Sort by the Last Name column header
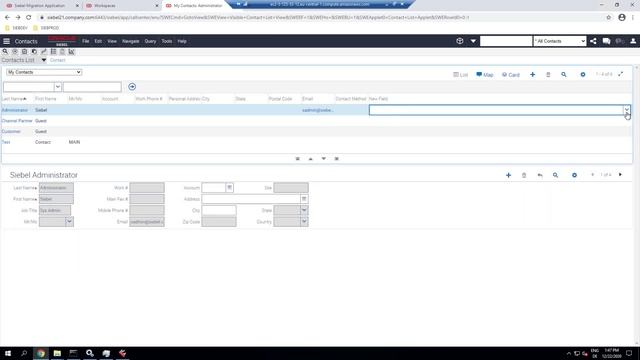Viewport: 640px width, 360px height. pos(14,99)
